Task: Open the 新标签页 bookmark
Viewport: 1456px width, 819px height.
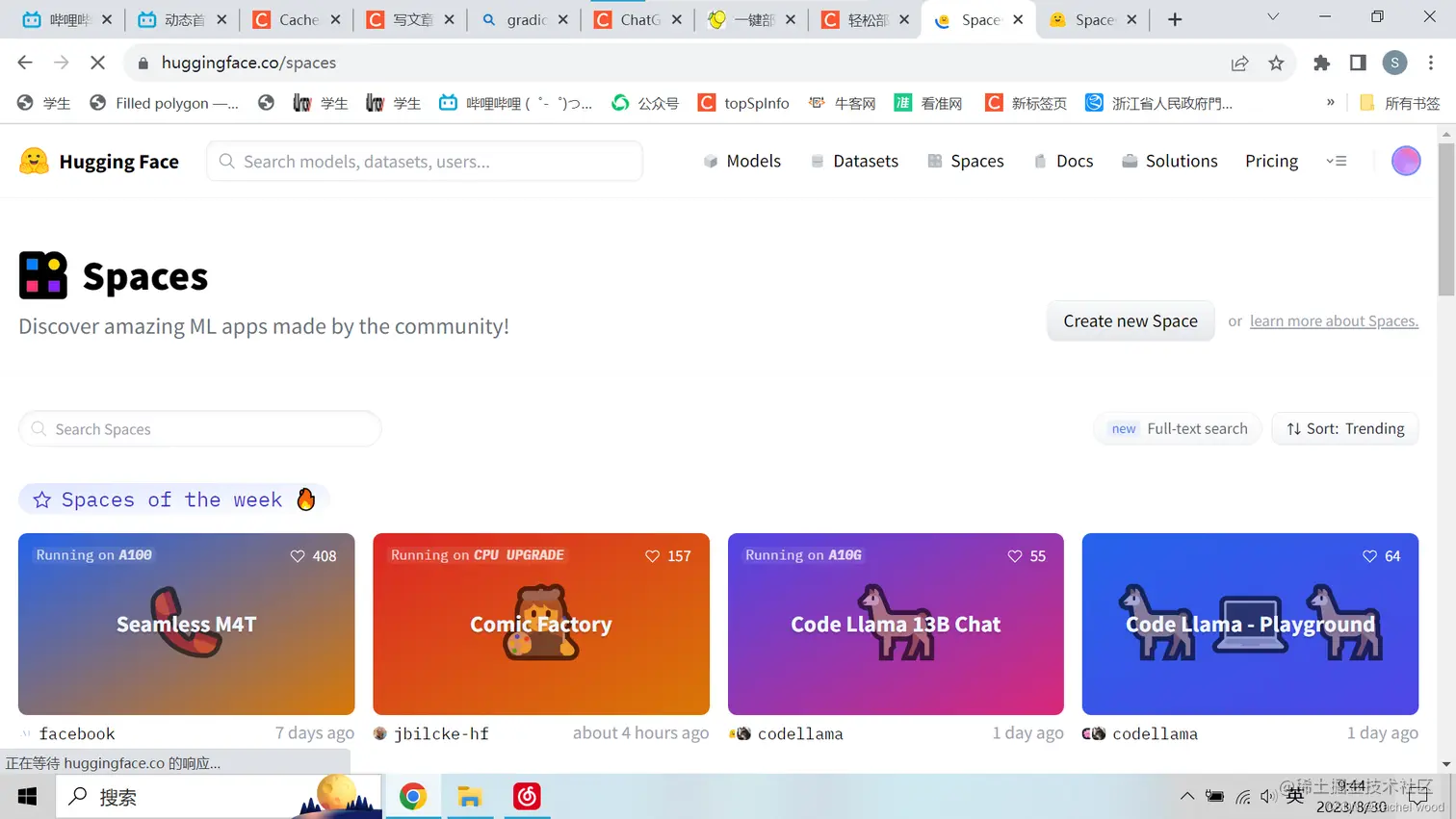Action: (x=1026, y=103)
